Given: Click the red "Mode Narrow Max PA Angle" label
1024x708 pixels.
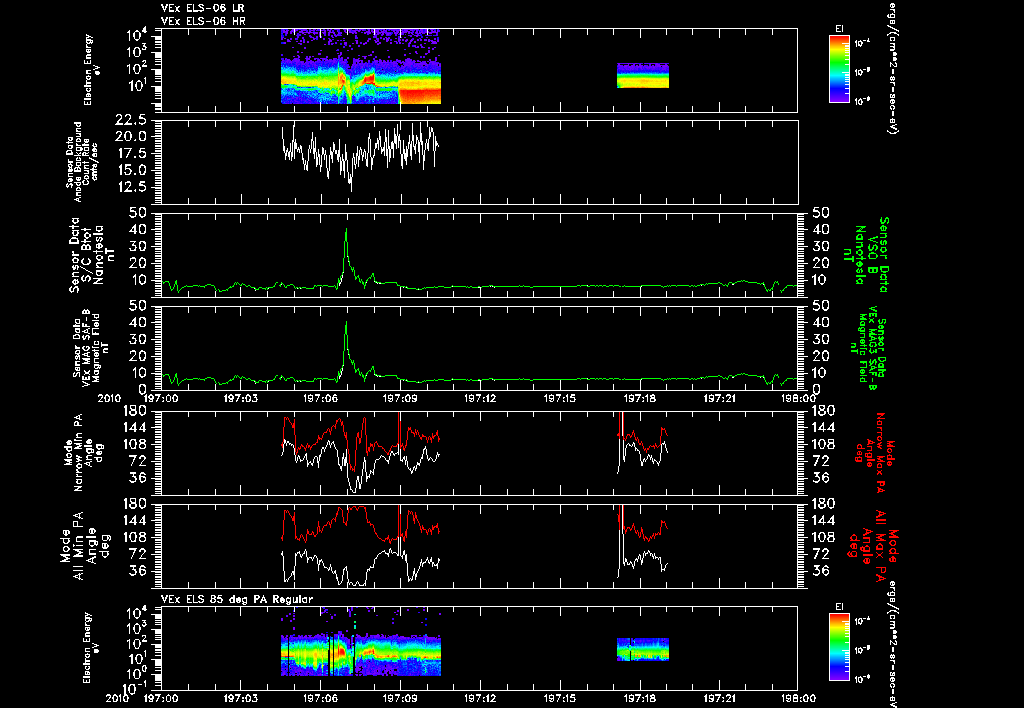Looking at the screenshot, I should [875, 453].
